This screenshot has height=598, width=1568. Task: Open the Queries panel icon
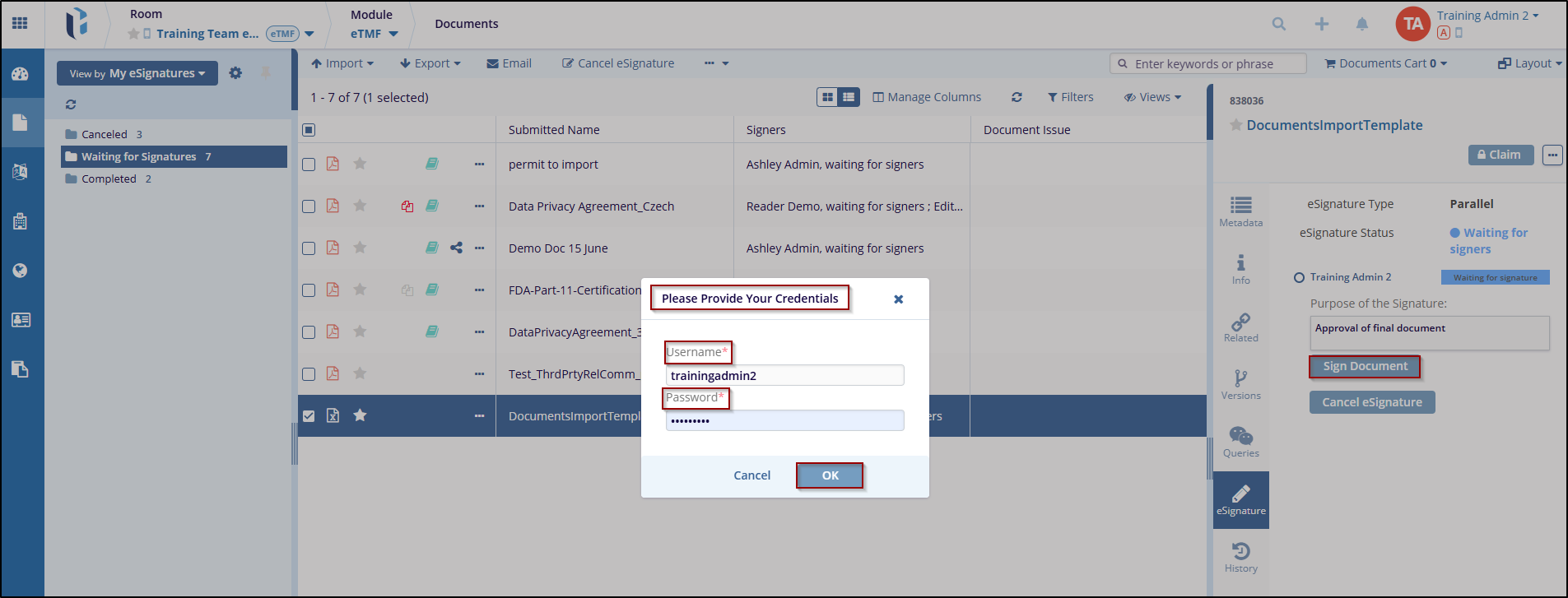click(1240, 442)
